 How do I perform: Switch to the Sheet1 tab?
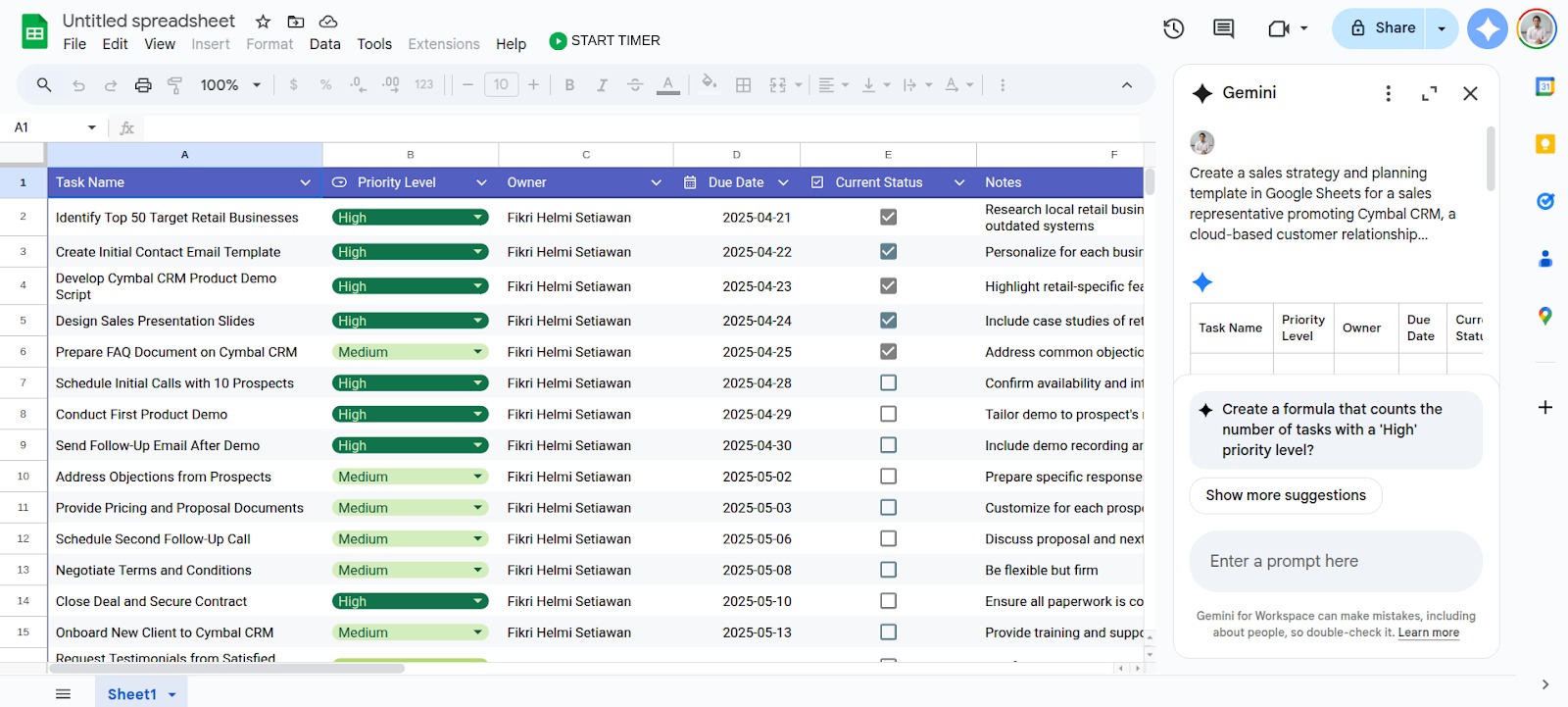pyautogui.click(x=131, y=694)
